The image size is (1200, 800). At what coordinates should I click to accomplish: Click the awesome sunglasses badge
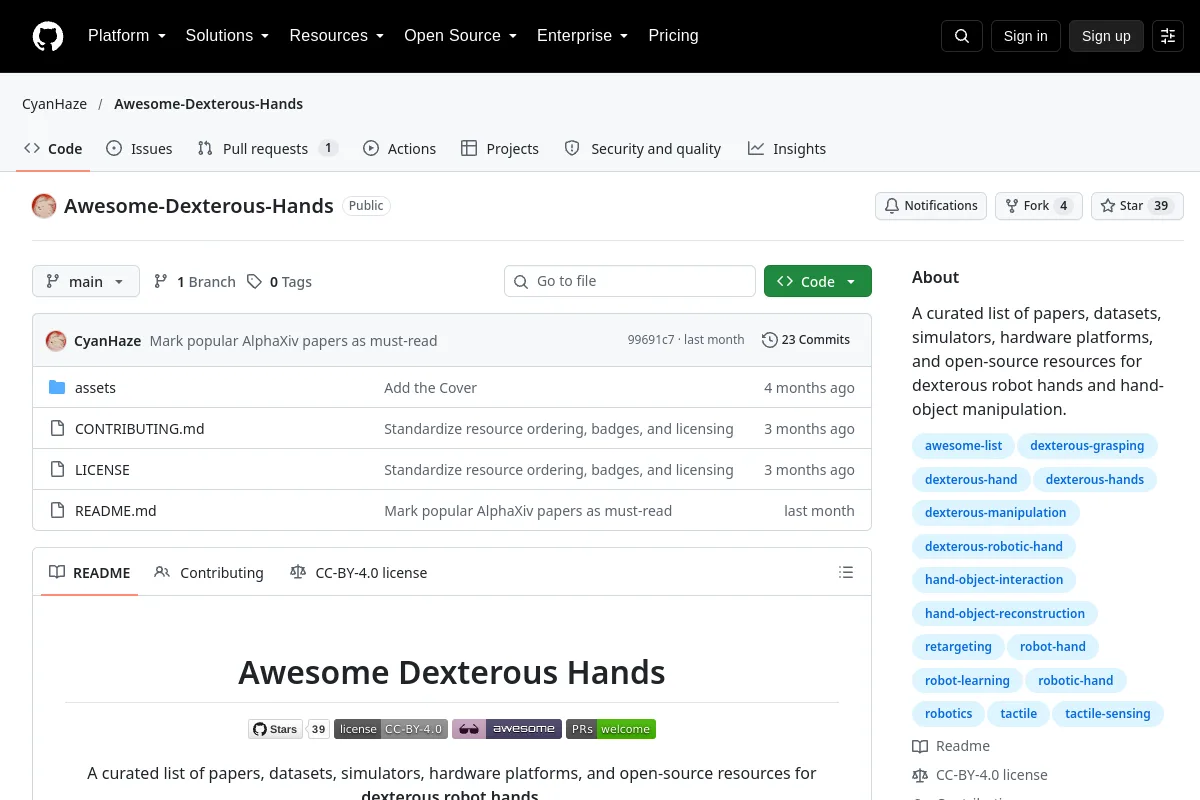pos(506,729)
